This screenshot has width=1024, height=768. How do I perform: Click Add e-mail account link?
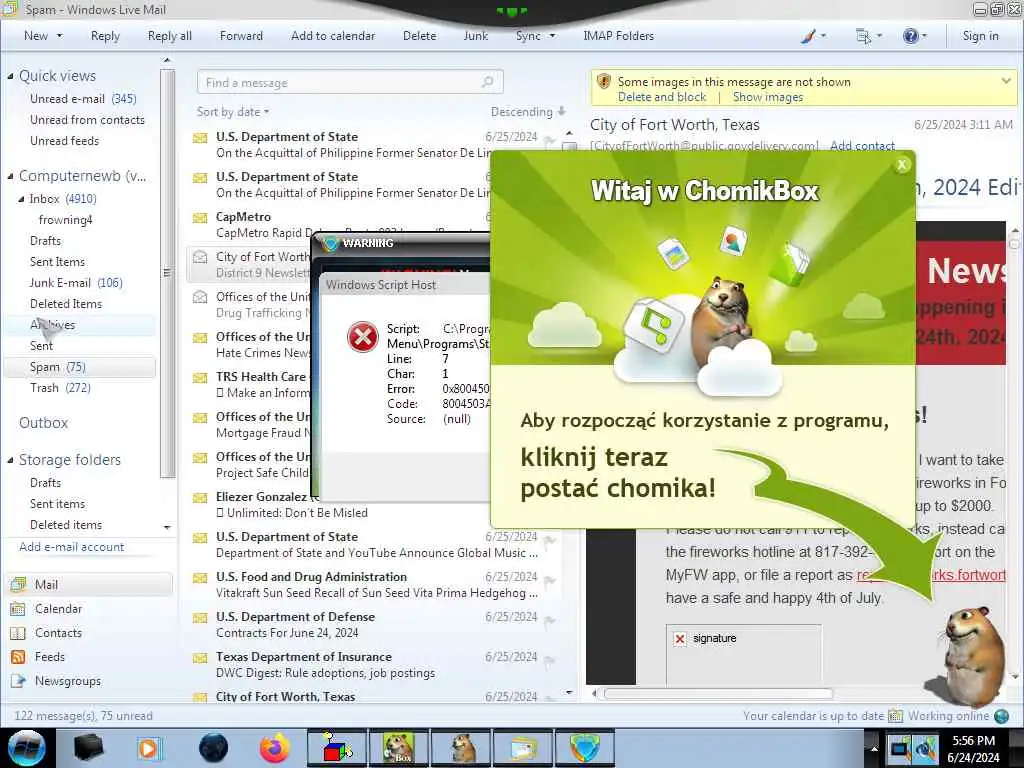click(71, 547)
